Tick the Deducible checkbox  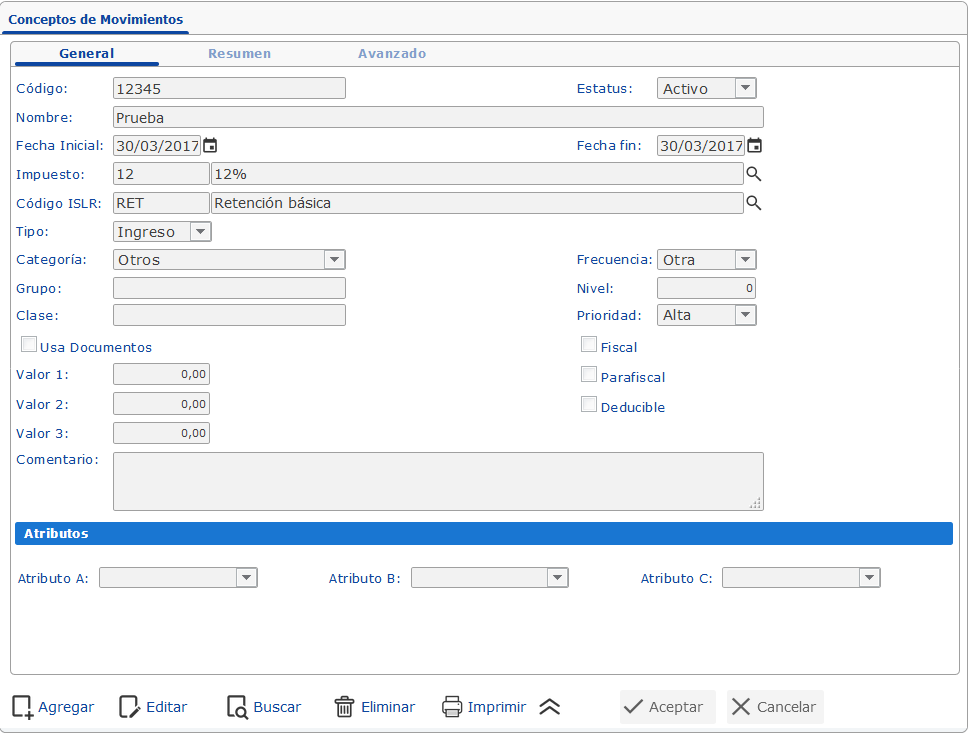[589, 405]
